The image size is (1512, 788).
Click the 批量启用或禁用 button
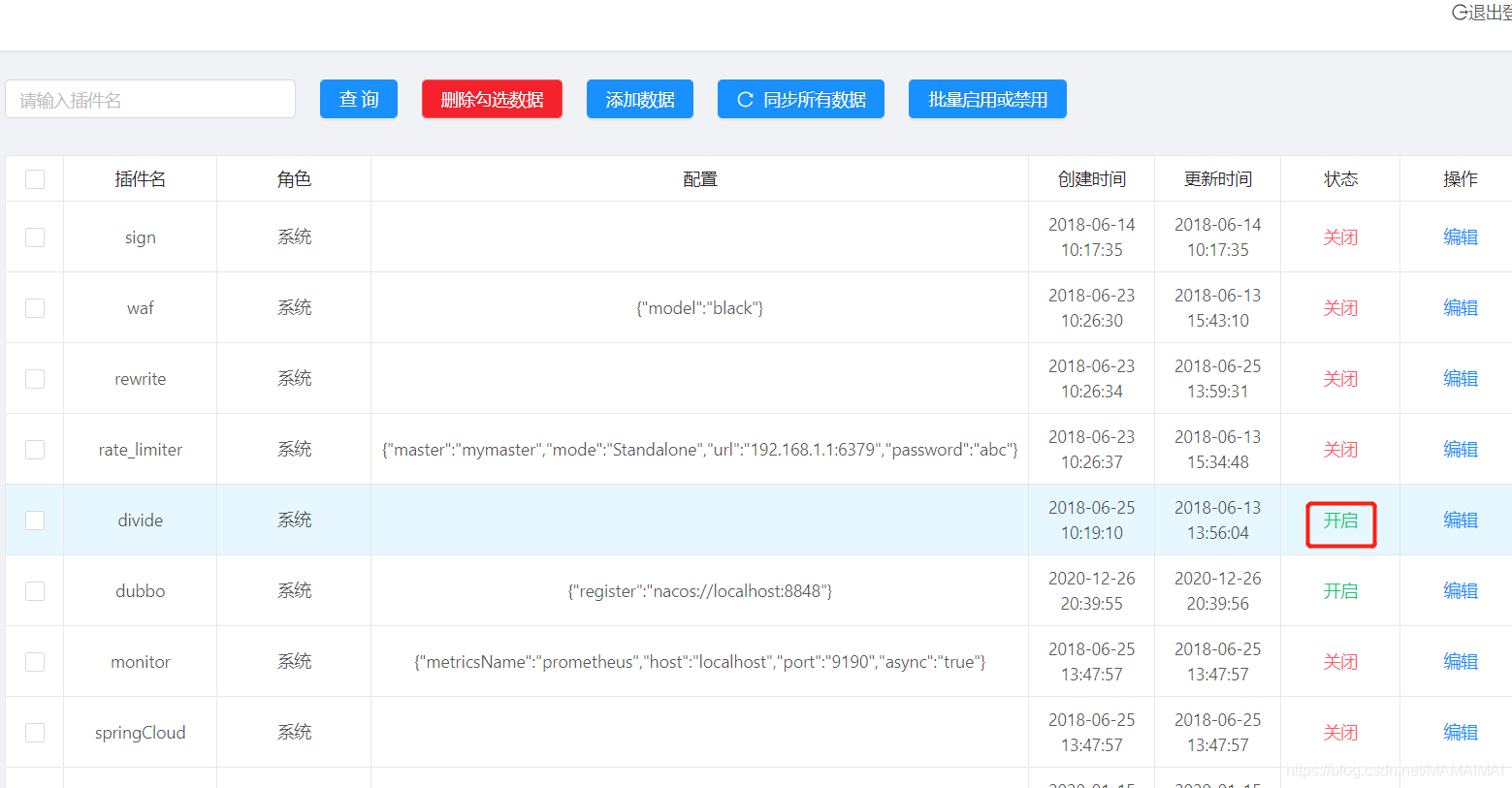pos(987,99)
